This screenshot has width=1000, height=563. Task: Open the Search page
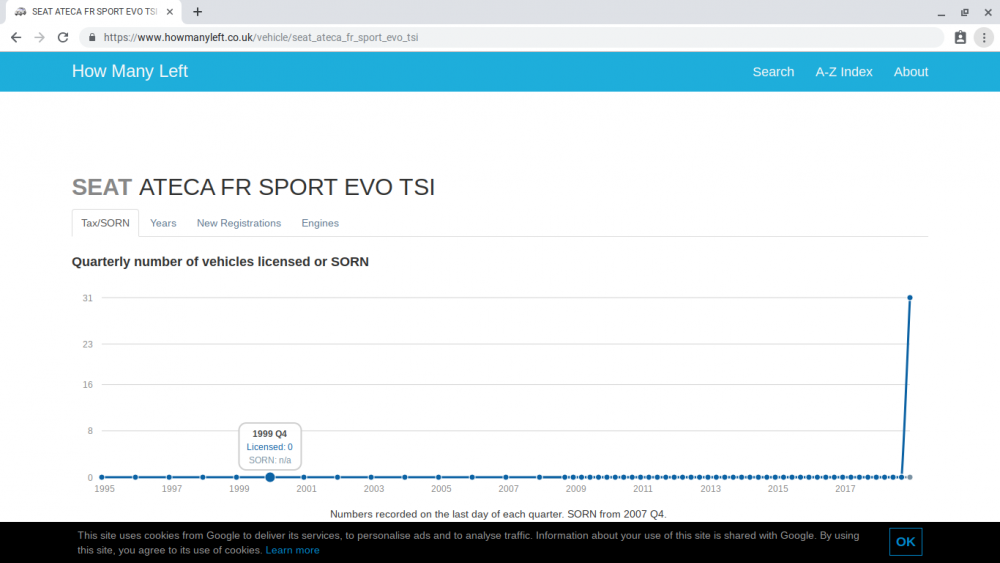point(773,72)
